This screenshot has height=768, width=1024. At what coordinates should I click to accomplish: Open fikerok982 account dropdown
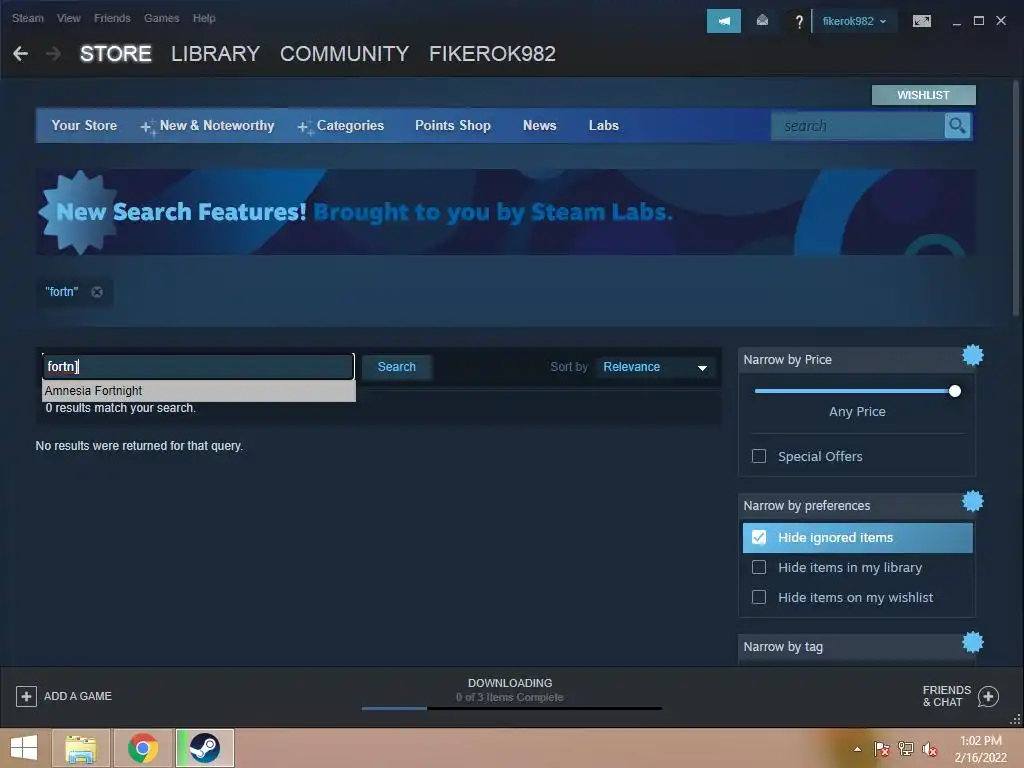point(854,21)
